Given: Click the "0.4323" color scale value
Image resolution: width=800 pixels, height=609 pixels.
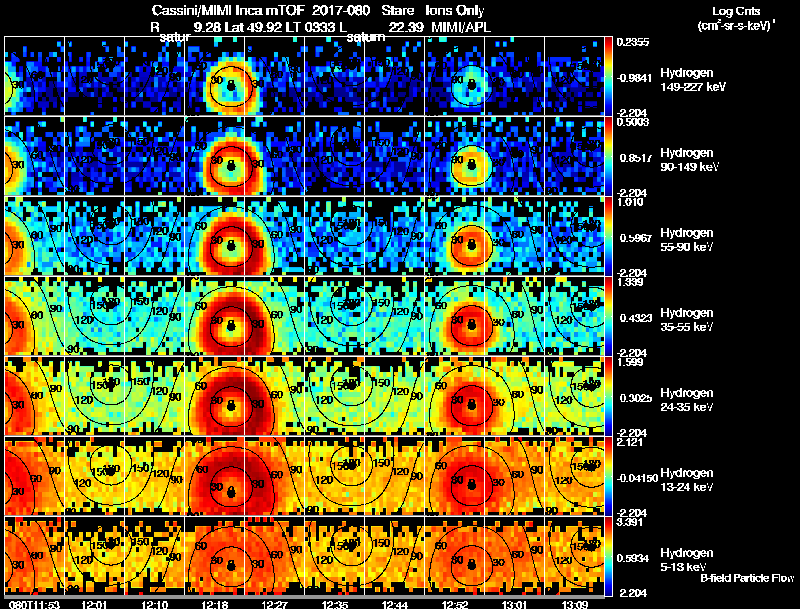Looking at the screenshot, I should click(x=634, y=318).
